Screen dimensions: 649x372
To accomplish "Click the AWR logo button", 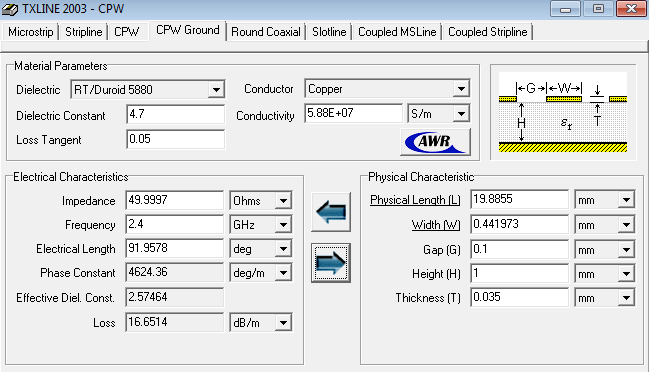I will tap(435, 142).
